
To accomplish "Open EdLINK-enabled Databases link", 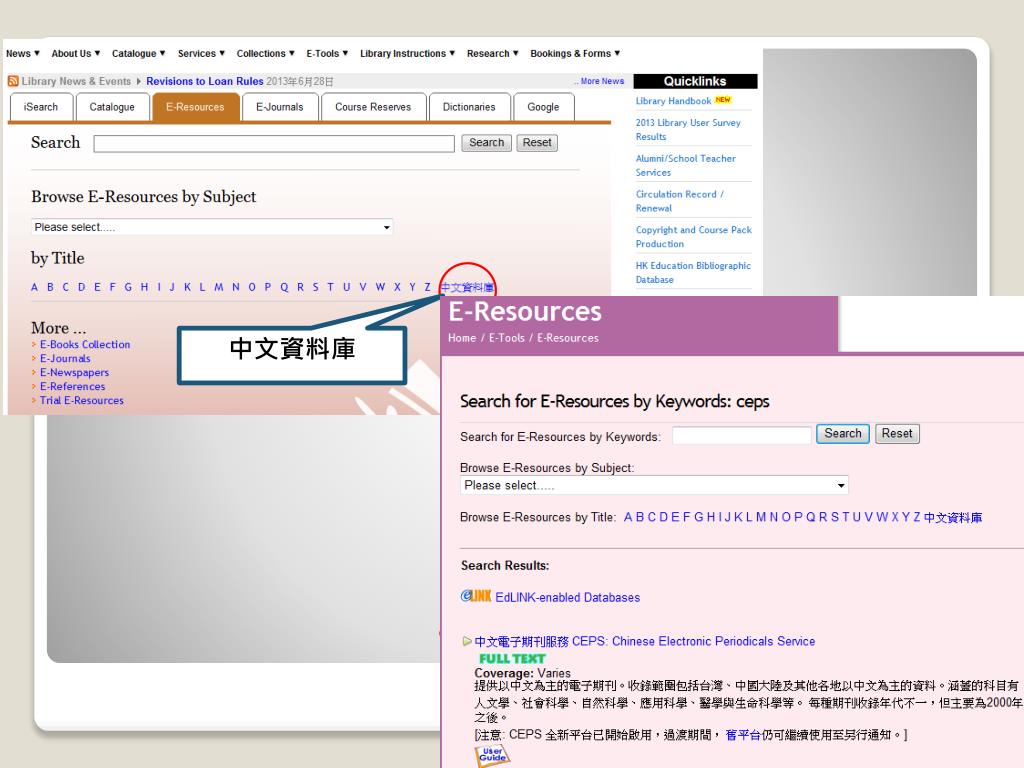I will point(568,598).
